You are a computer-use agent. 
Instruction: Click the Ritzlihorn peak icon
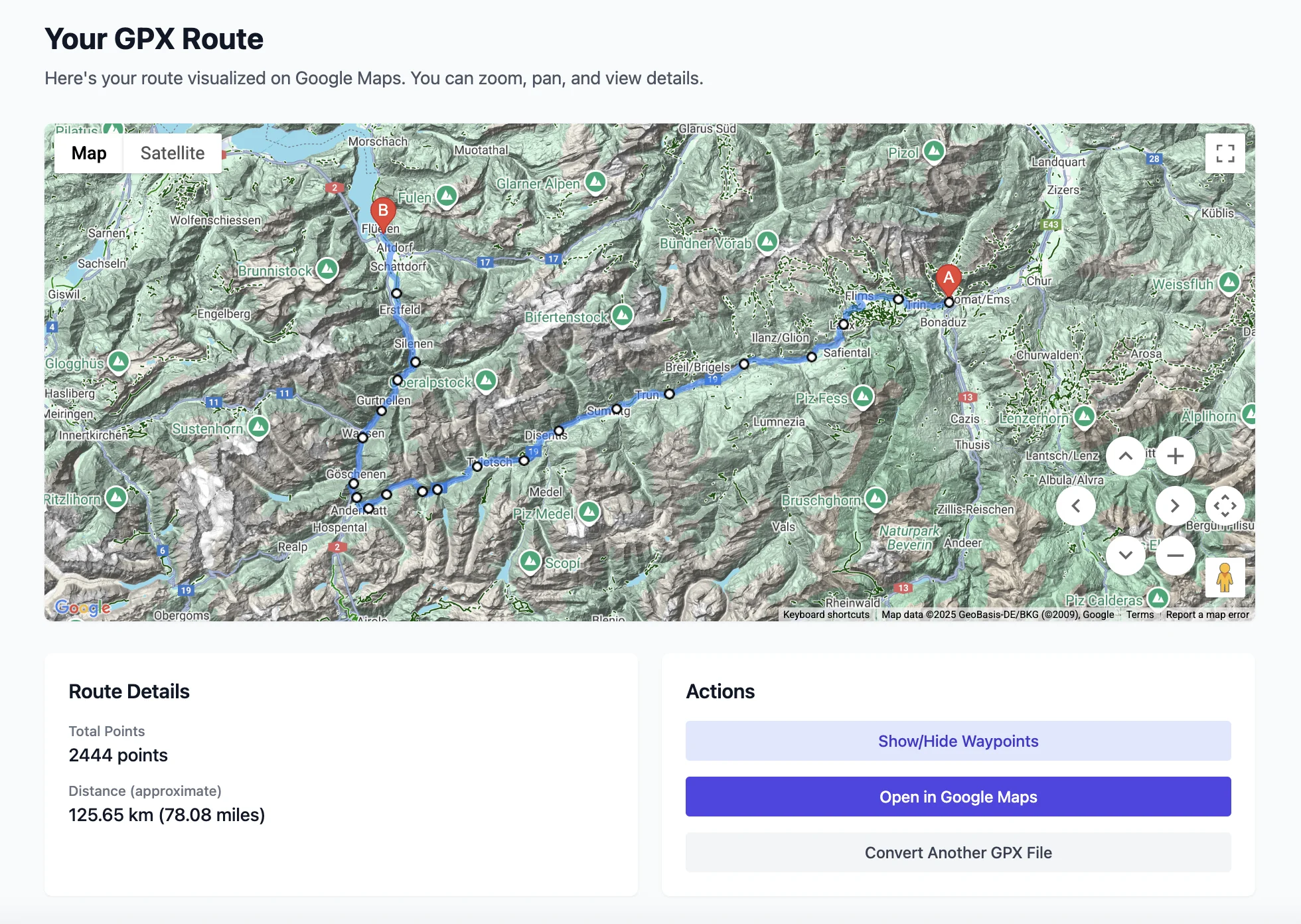click(x=116, y=497)
